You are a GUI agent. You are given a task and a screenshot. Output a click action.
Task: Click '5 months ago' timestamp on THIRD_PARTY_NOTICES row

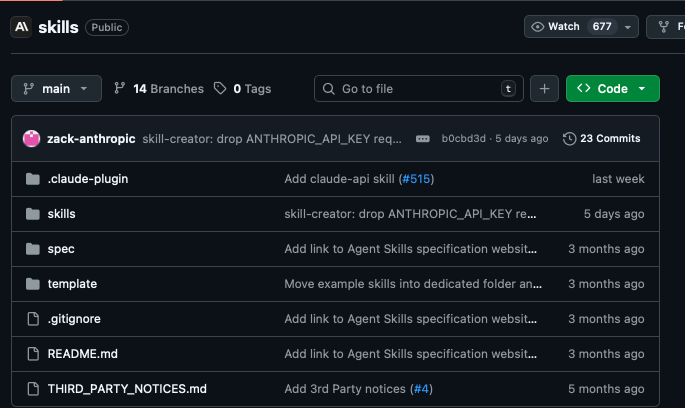click(x=606, y=388)
